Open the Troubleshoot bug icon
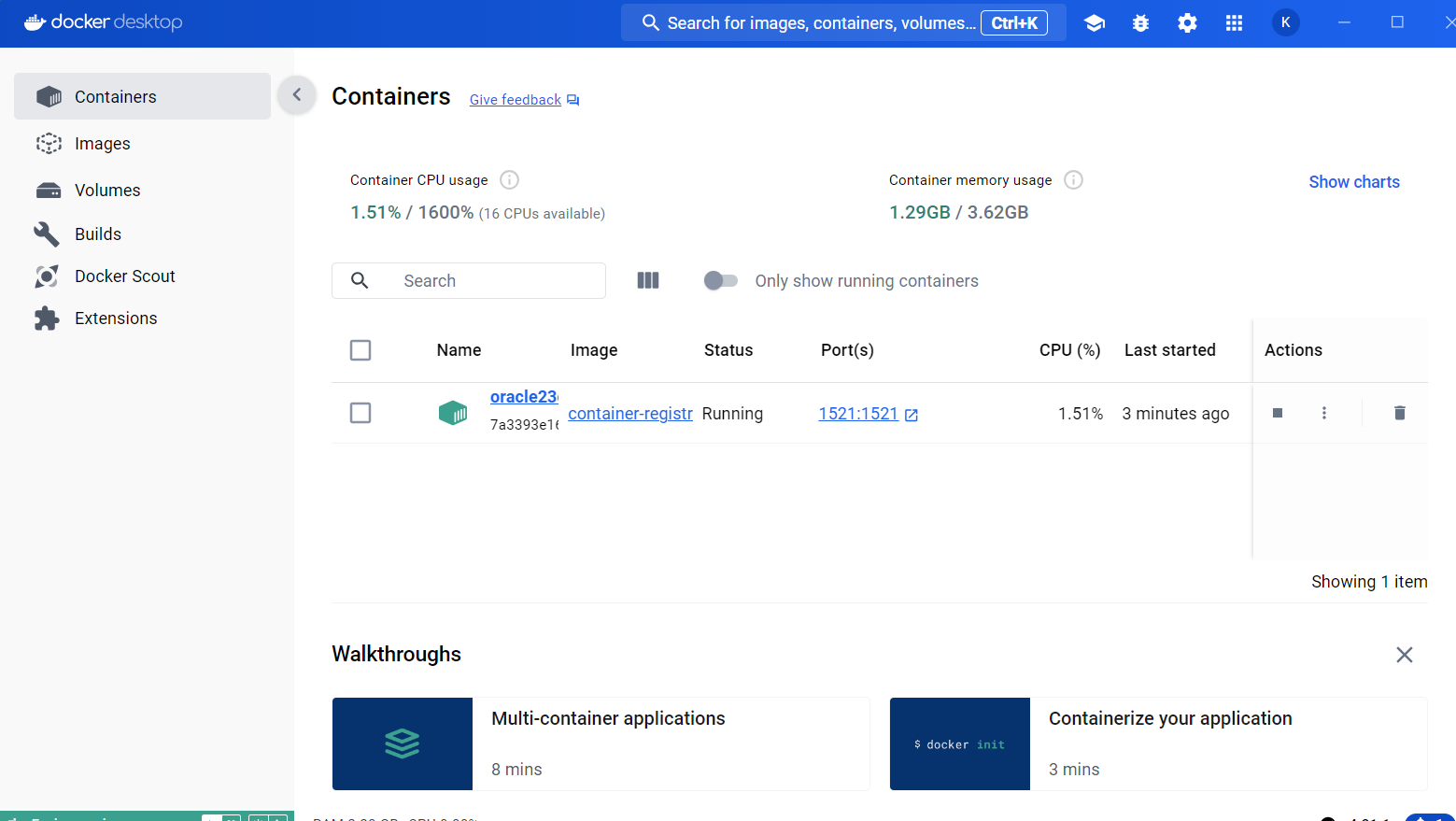Viewport: 1456px width, 821px height. (x=1141, y=23)
